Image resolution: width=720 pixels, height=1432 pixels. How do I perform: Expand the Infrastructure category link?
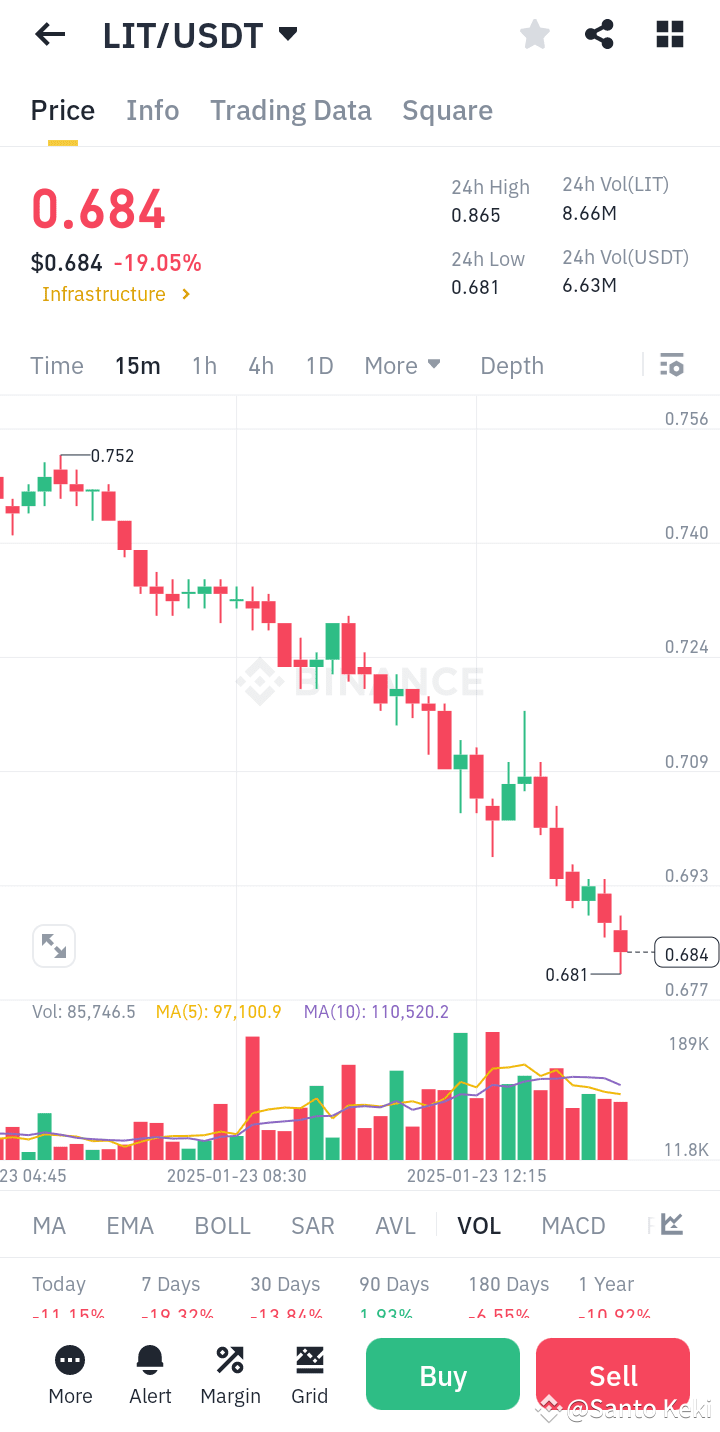click(117, 294)
